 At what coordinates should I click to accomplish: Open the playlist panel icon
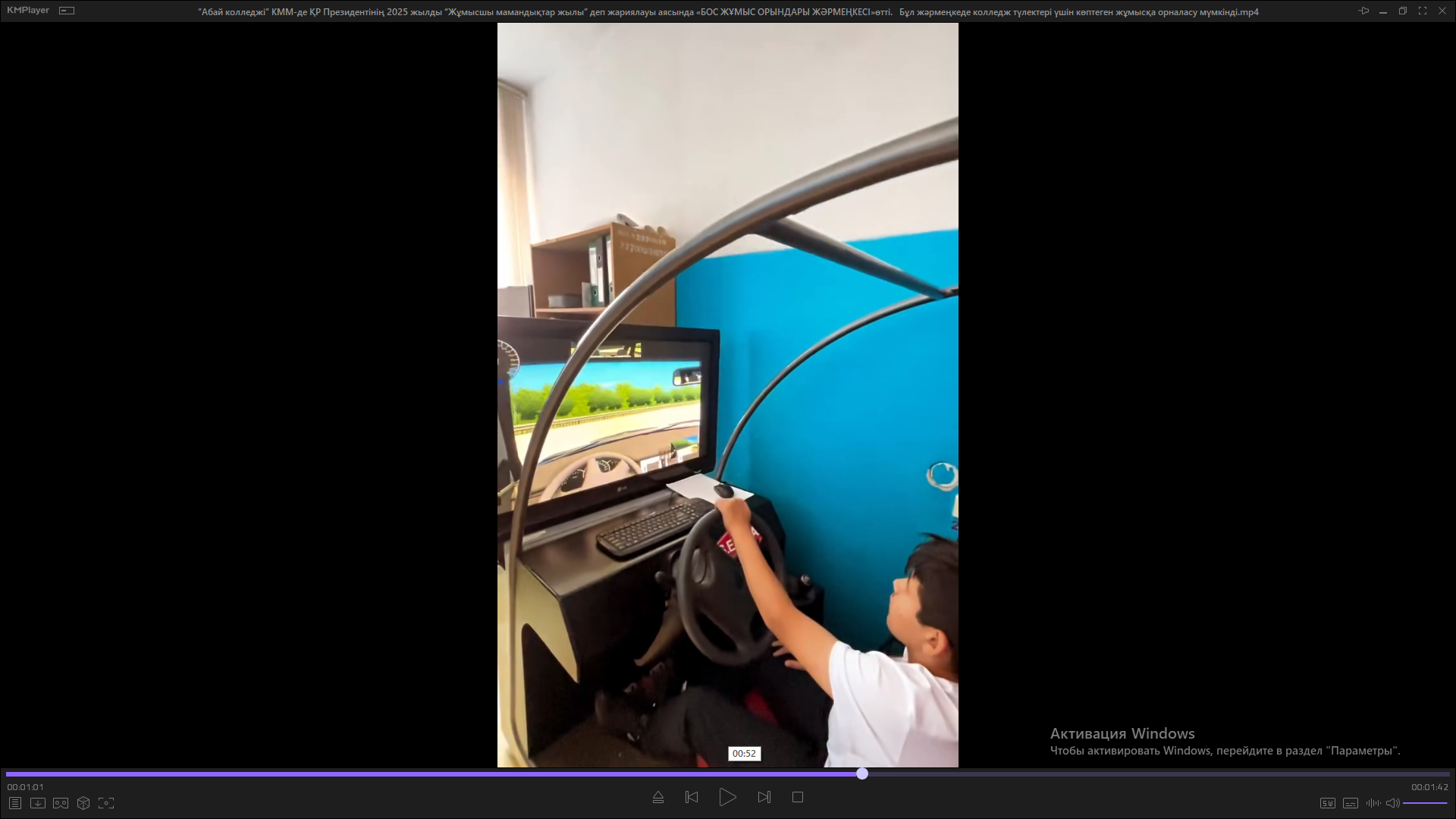click(x=15, y=803)
